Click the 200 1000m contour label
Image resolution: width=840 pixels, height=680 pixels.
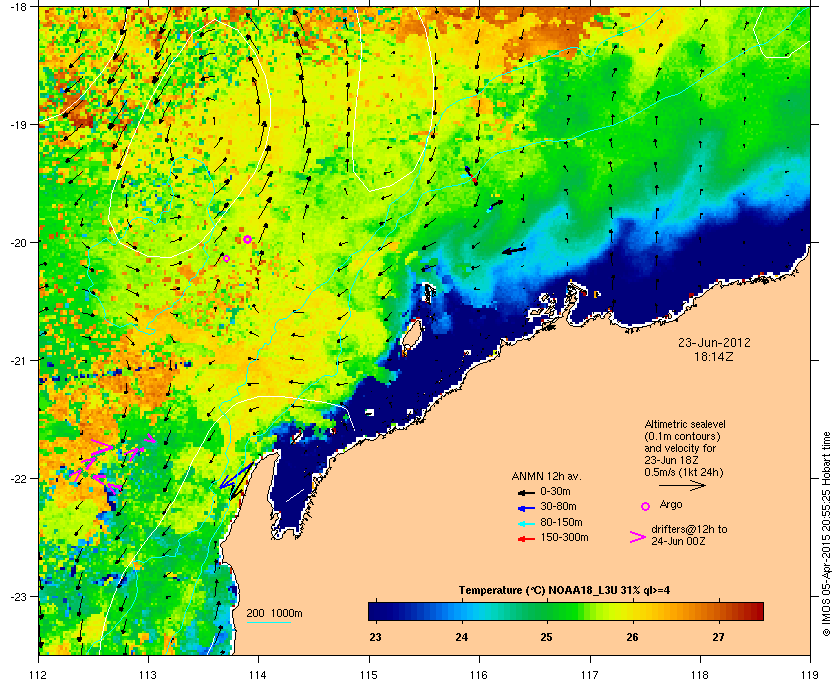(274, 614)
